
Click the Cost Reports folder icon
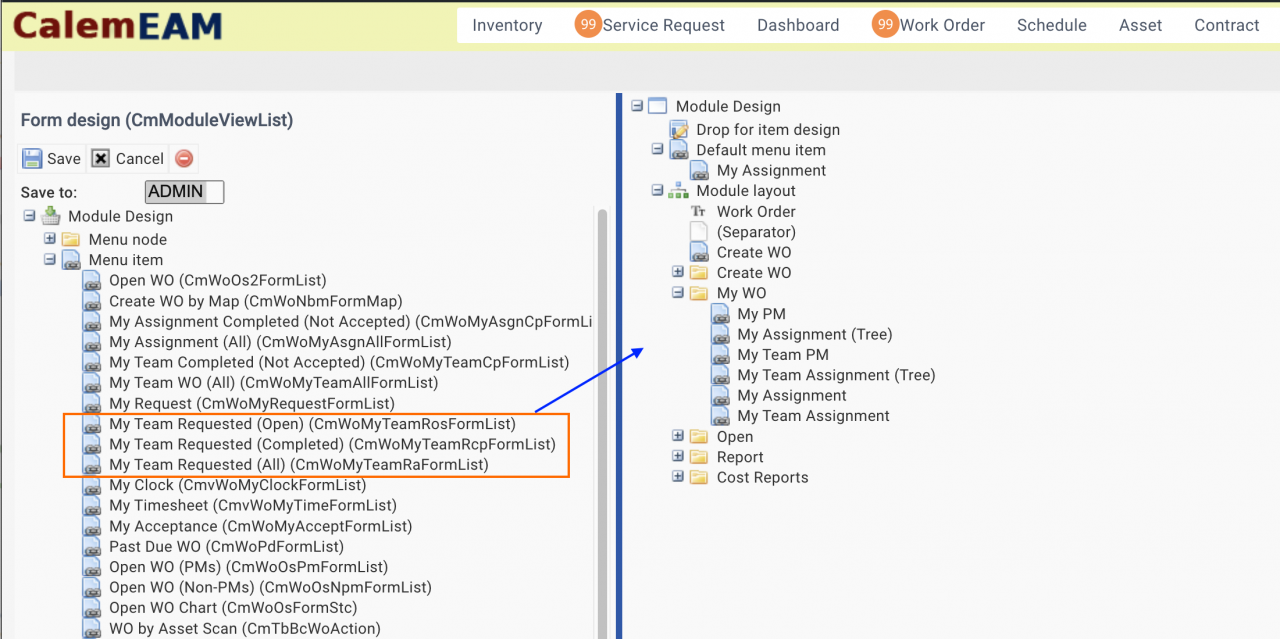[699, 478]
